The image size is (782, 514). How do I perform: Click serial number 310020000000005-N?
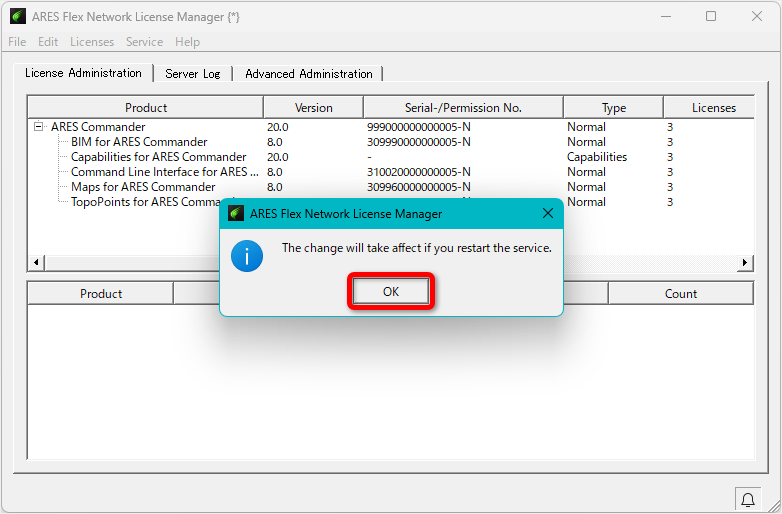[x=418, y=172]
